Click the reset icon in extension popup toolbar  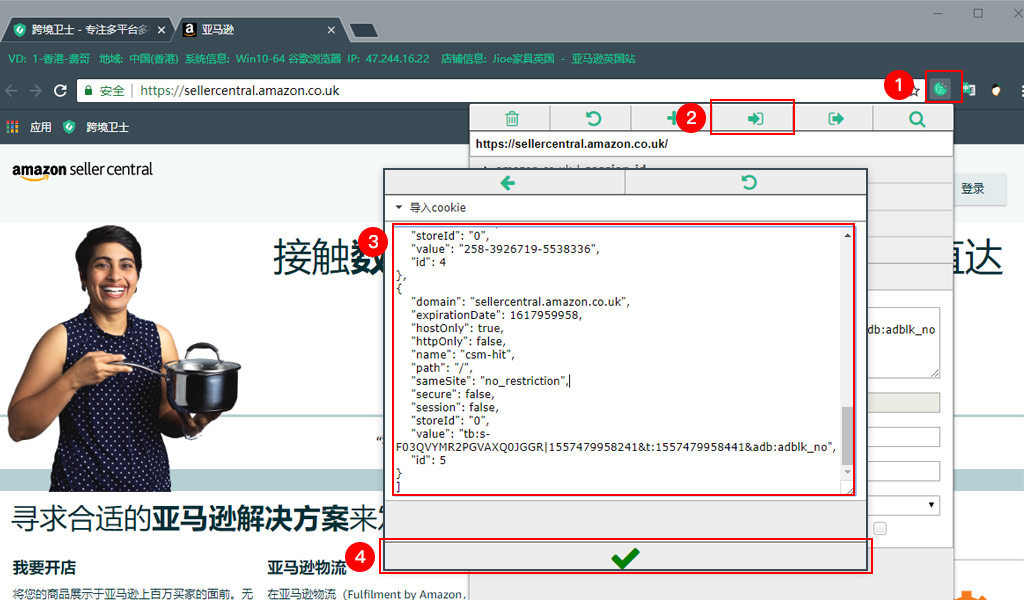[x=593, y=118]
